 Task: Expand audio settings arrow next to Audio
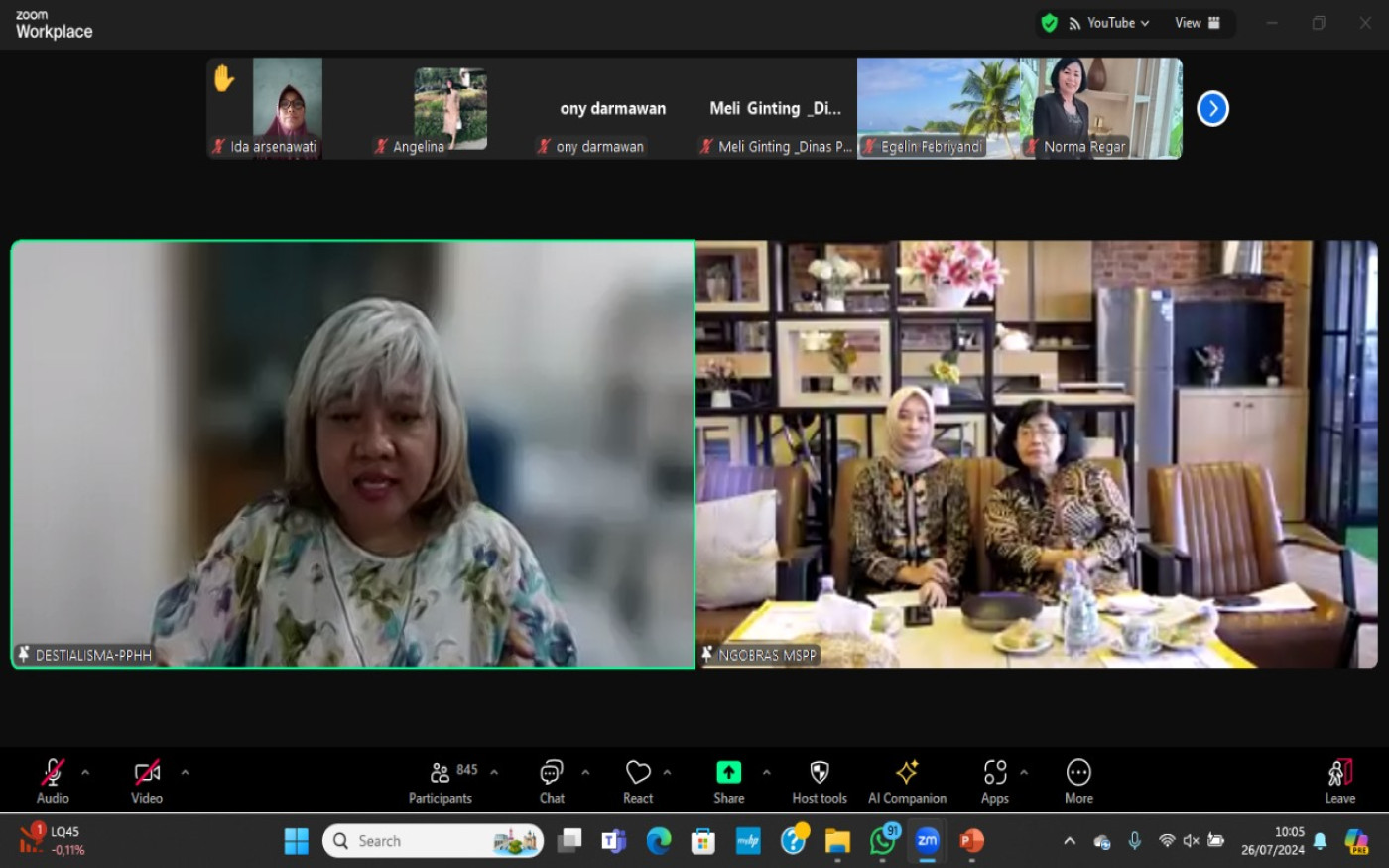[x=85, y=772]
